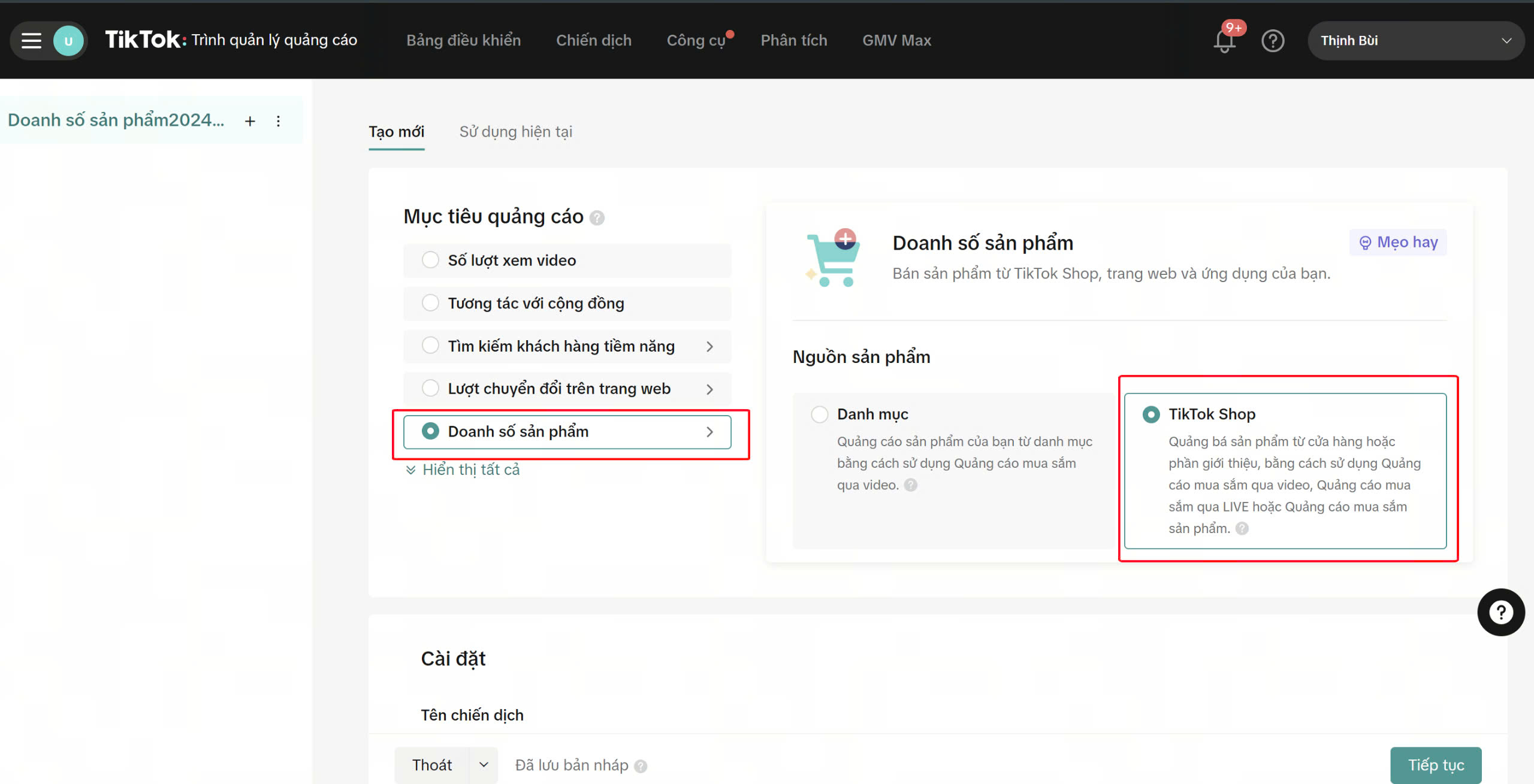Open help tooltip under Danh mục description
Image resolution: width=1534 pixels, height=784 pixels.
click(910, 485)
